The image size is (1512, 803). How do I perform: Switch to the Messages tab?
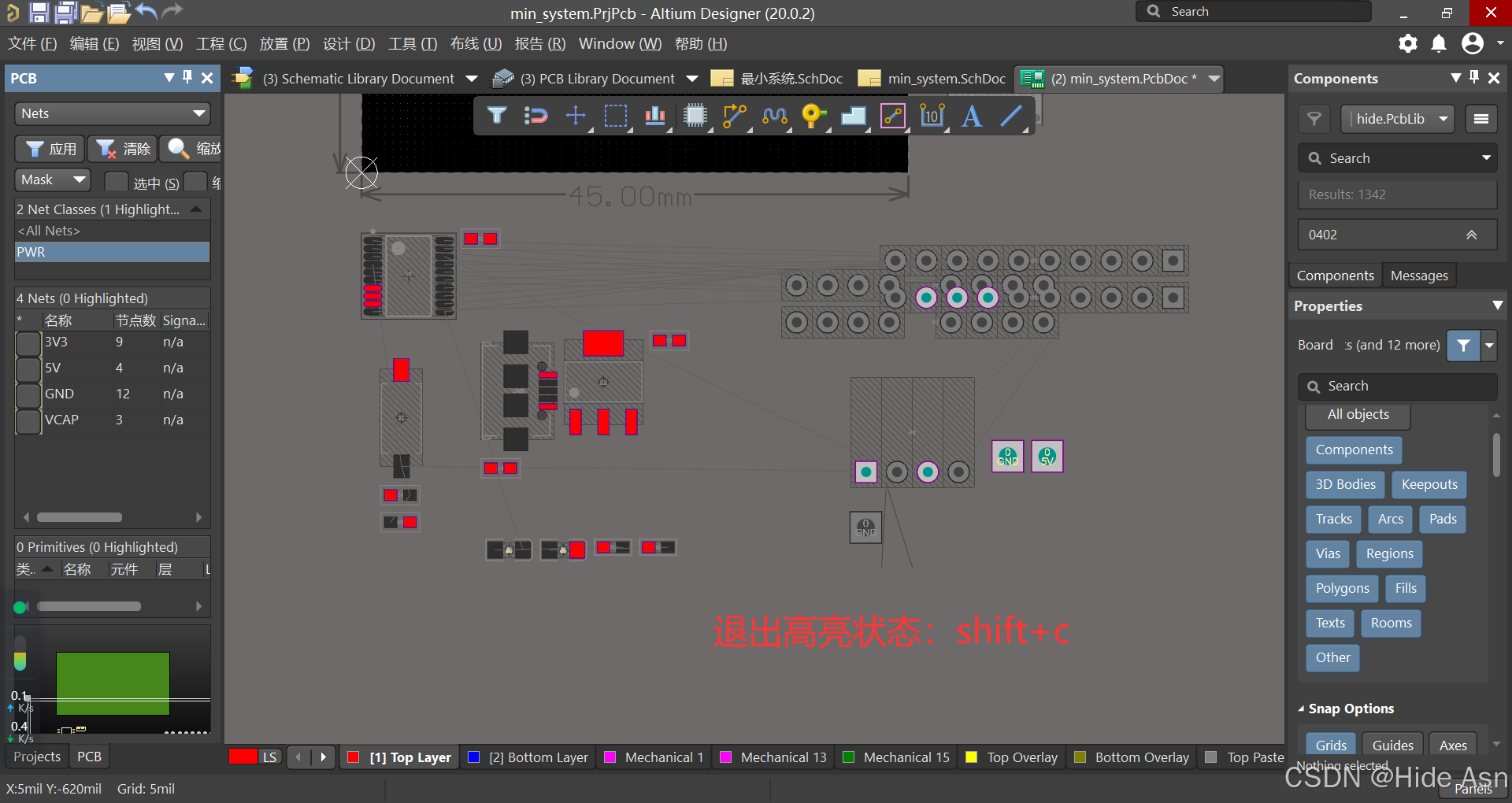(x=1419, y=276)
